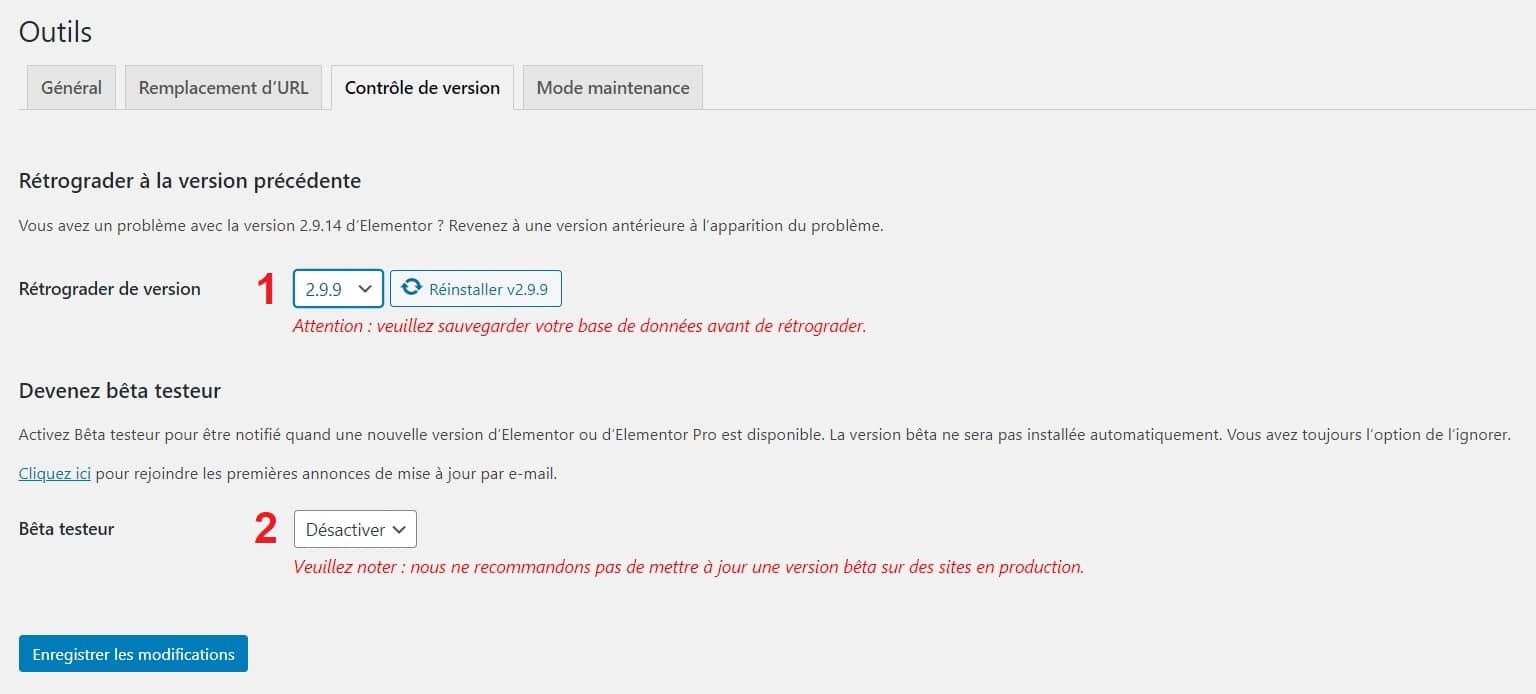This screenshot has width=1536, height=694.
Task: Go to Mode maintenance tab
Action: pos(612,88)
